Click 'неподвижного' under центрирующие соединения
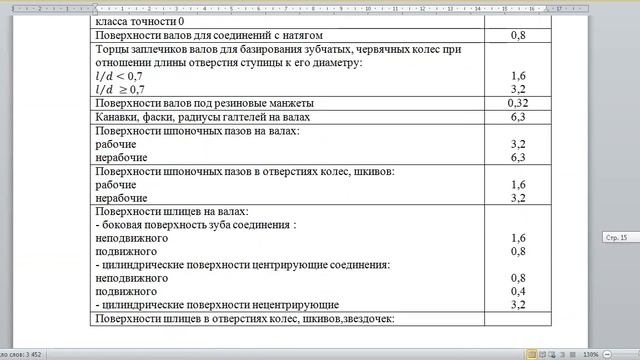Viewport: 640px width, 360px height. click(131, 278)
